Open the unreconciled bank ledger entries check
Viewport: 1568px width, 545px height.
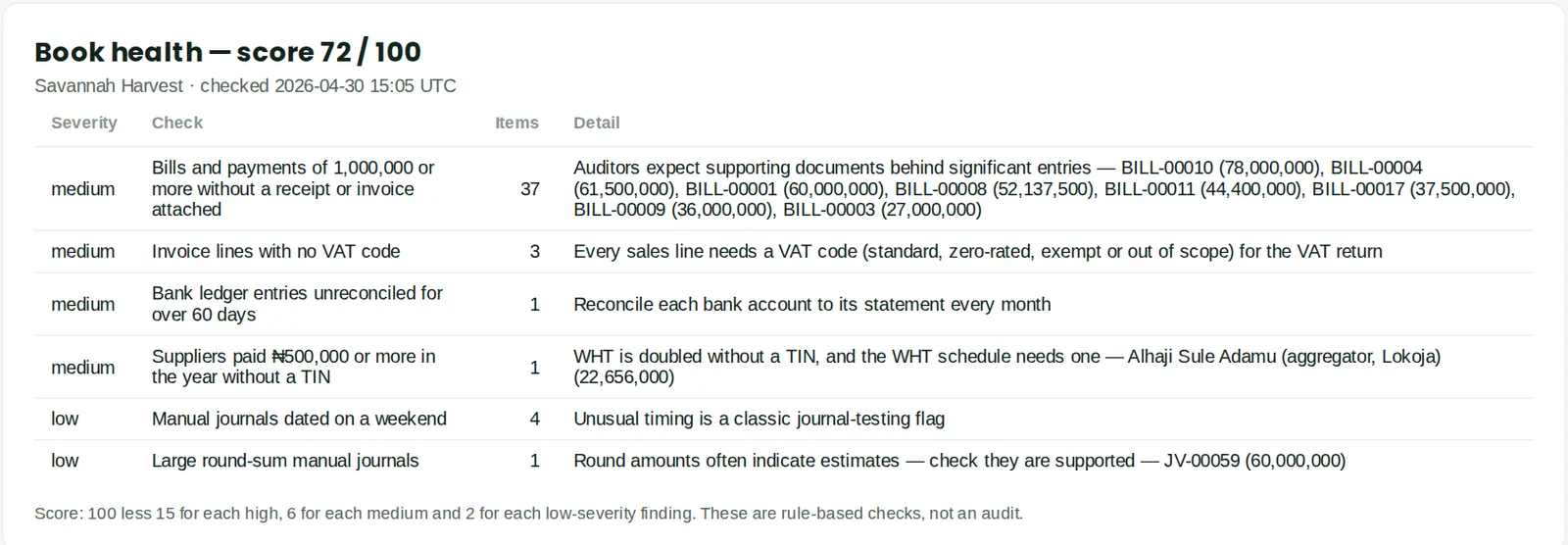[784, 304]
